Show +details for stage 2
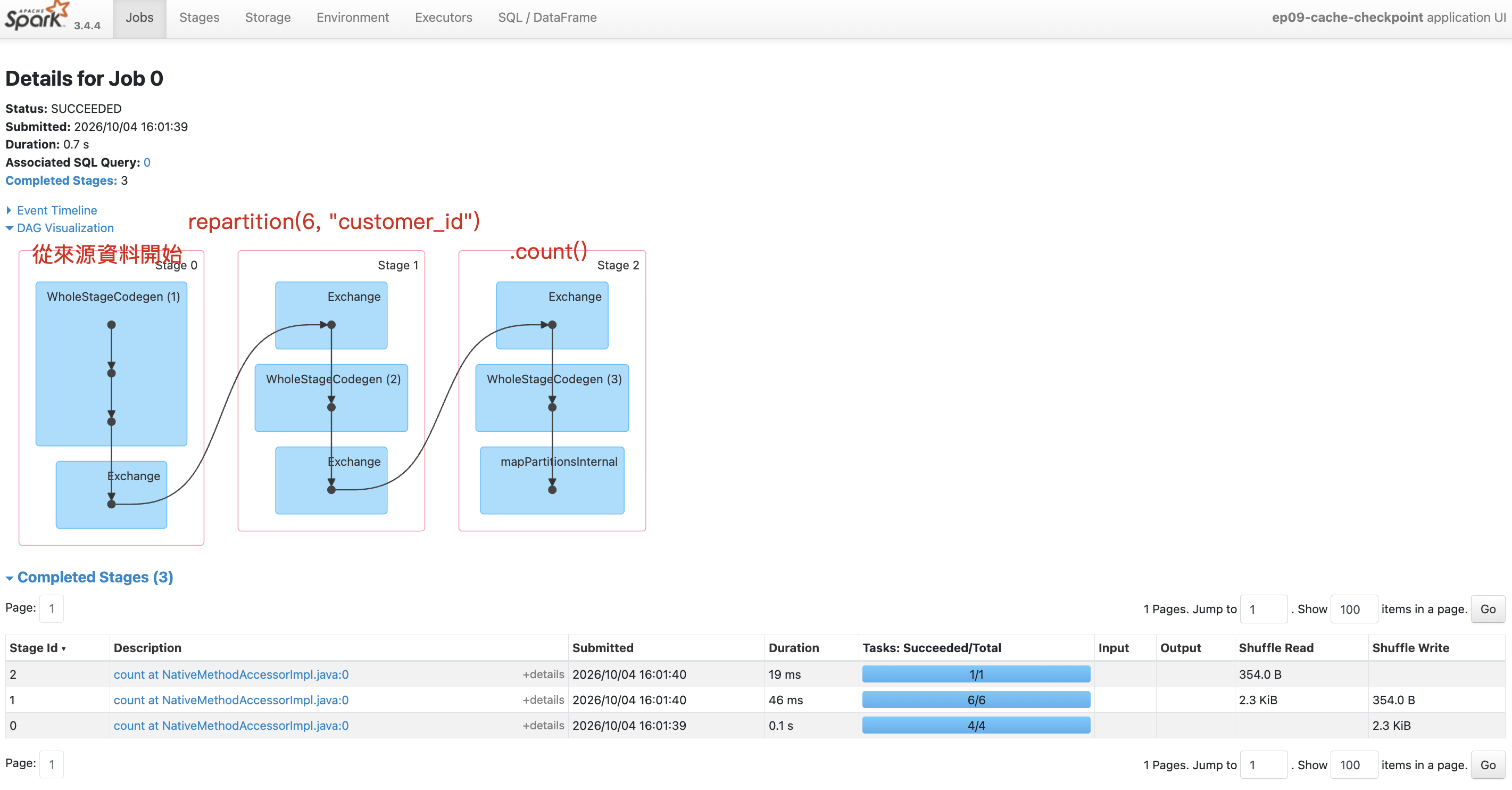This screenshot has height=790, width=1512. (x=543, y=674)
